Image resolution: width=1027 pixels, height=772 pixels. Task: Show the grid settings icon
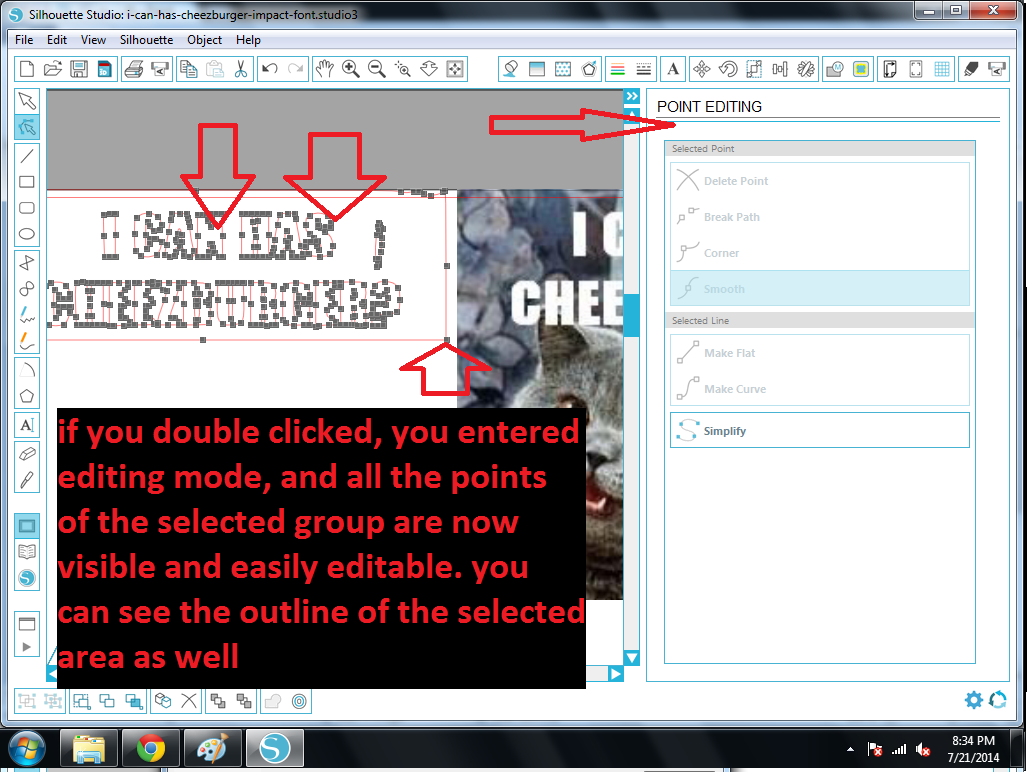tap(942, 69)
